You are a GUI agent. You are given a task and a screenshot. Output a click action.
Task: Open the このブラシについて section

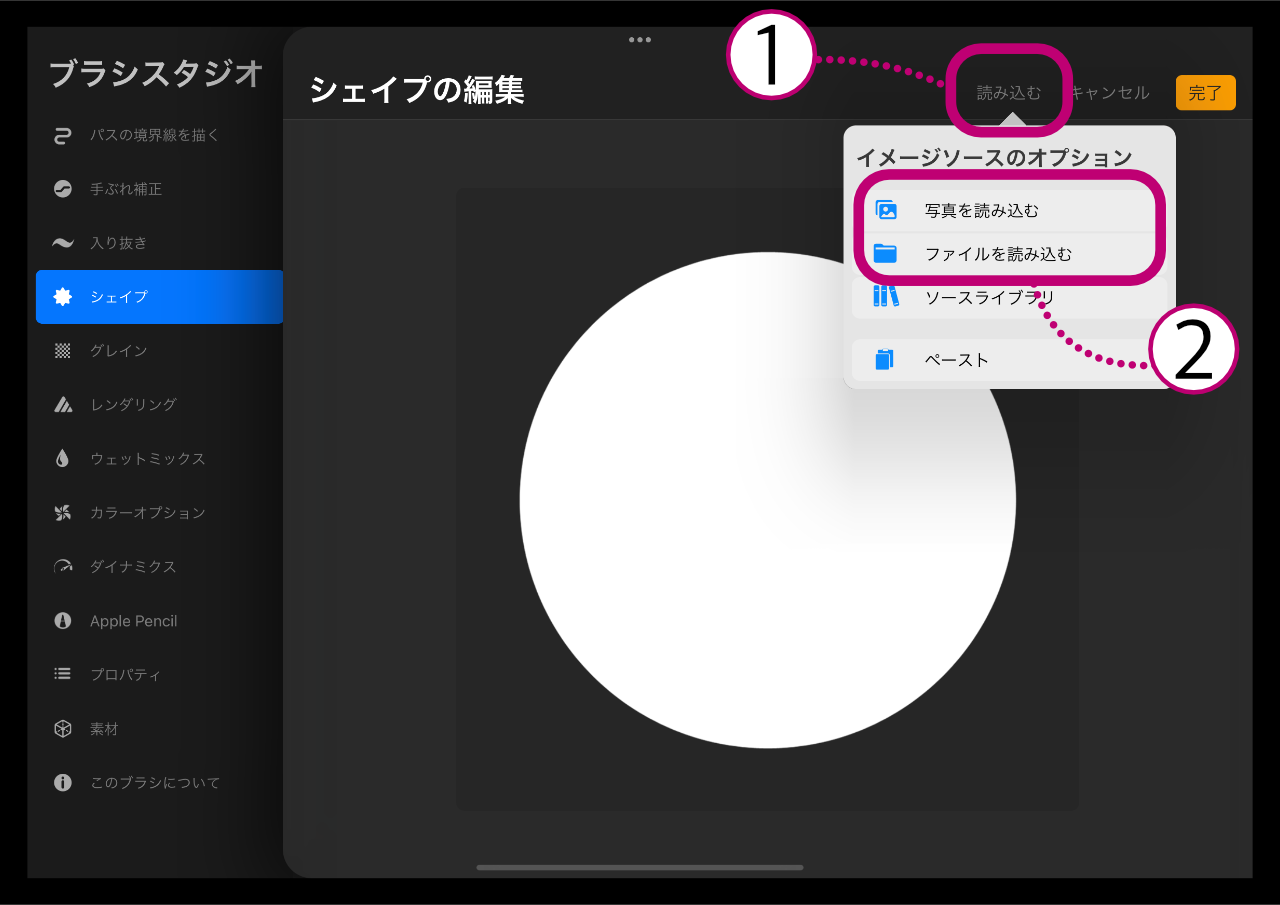tap(154, 783)
